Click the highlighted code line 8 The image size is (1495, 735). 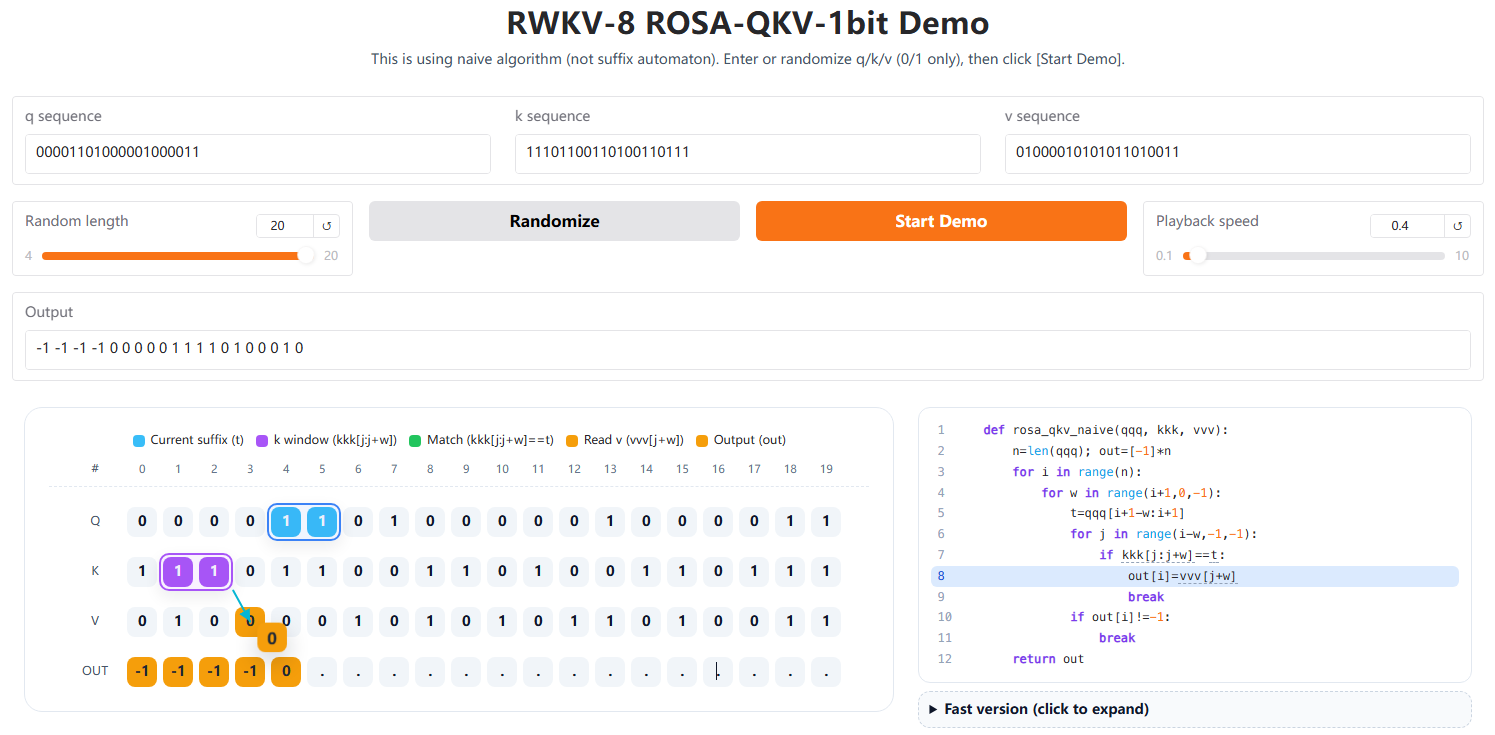coord(1194,576)
